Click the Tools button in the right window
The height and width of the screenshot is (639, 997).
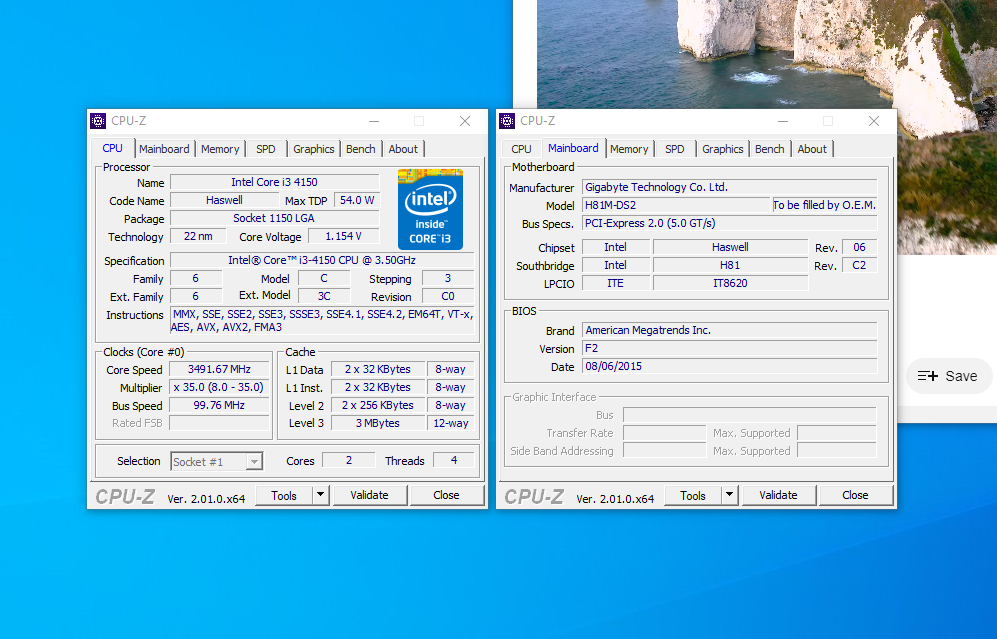[x=692, y=495]
